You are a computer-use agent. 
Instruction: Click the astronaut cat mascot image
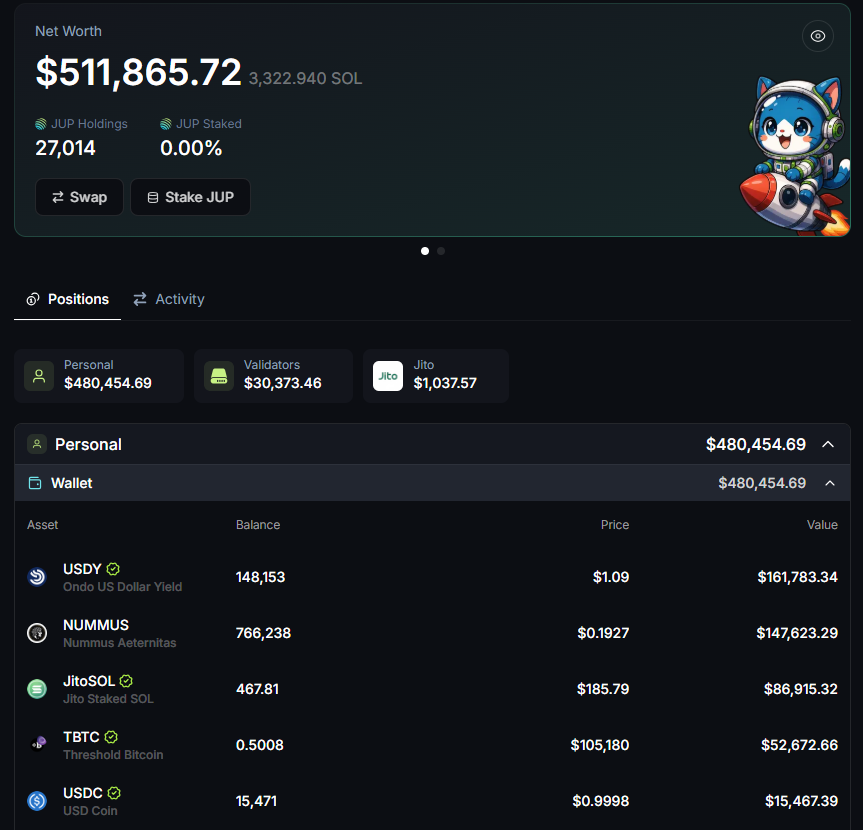click(794, 156)
